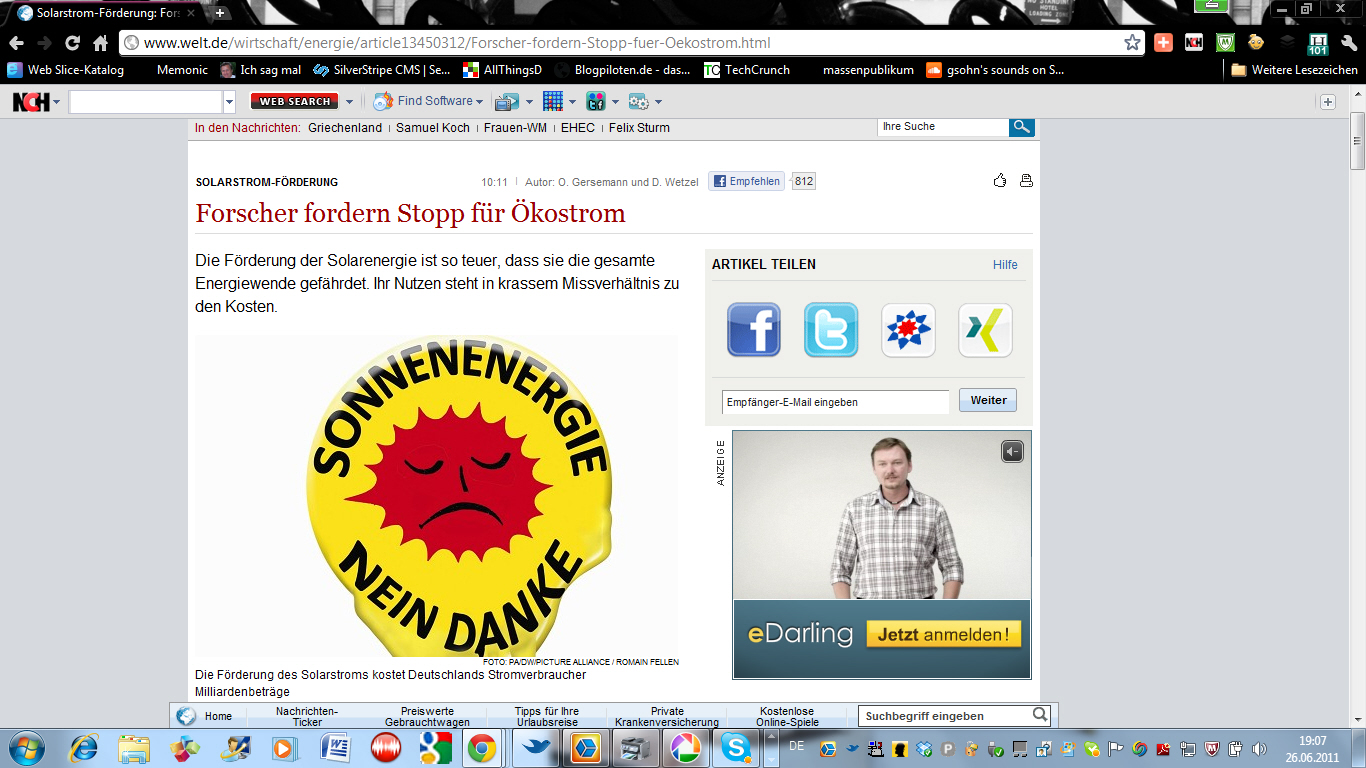The image size is (1366, 768).
Task: Click Facebook Empfehlen button
Action: pyautogui.click(x=746, y=182)
